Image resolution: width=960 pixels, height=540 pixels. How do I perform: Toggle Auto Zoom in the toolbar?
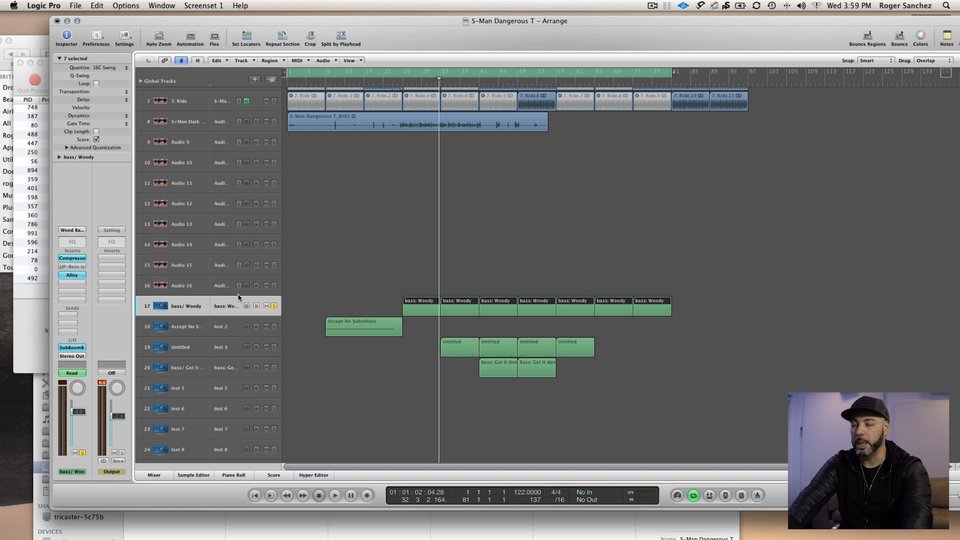(x=159, y=38)
